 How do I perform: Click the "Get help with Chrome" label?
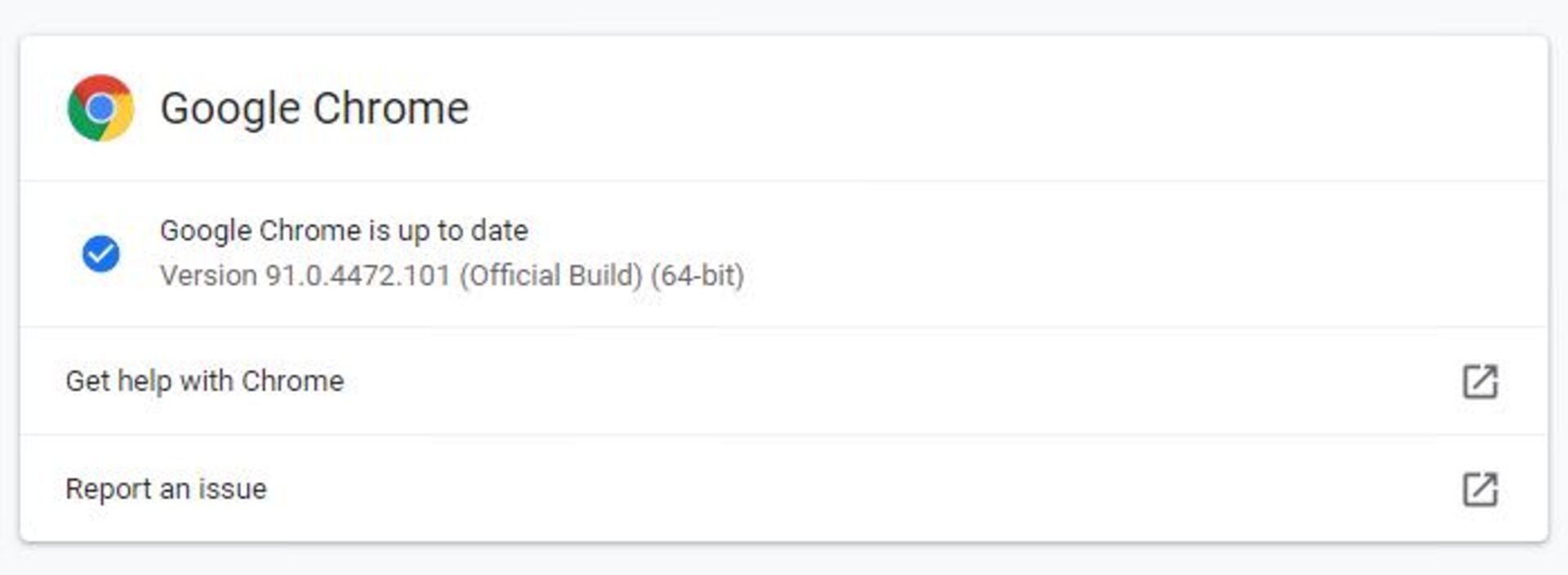pyautogui.click(x=205, y=381)
